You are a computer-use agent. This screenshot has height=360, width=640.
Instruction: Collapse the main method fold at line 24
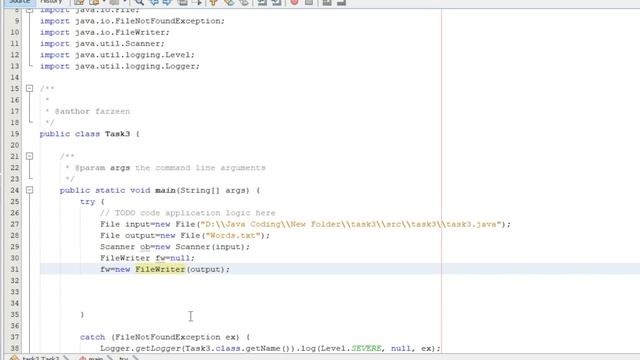click(x=29, y=190)
